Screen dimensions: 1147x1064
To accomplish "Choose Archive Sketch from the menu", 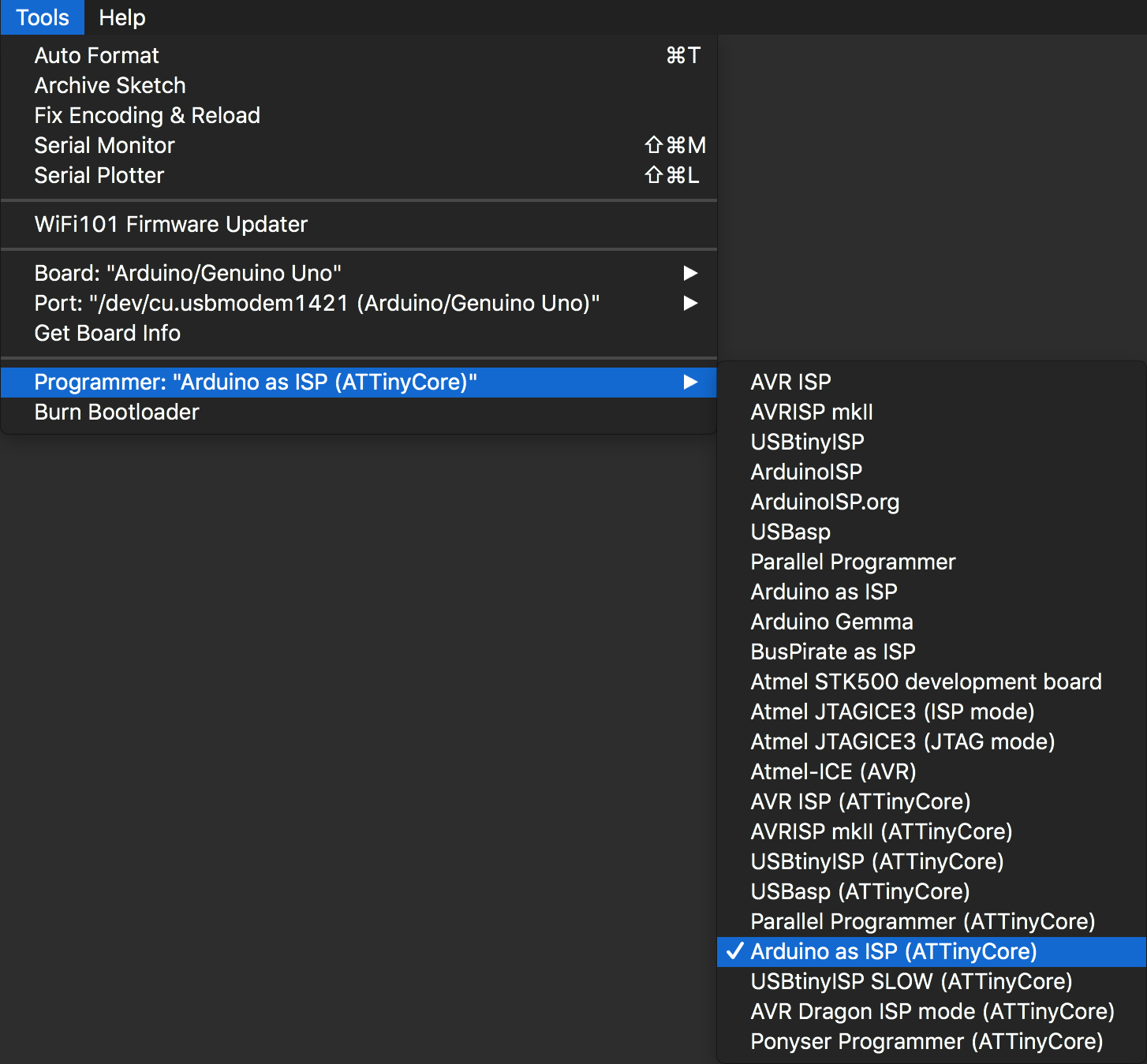I will point(110,85).
